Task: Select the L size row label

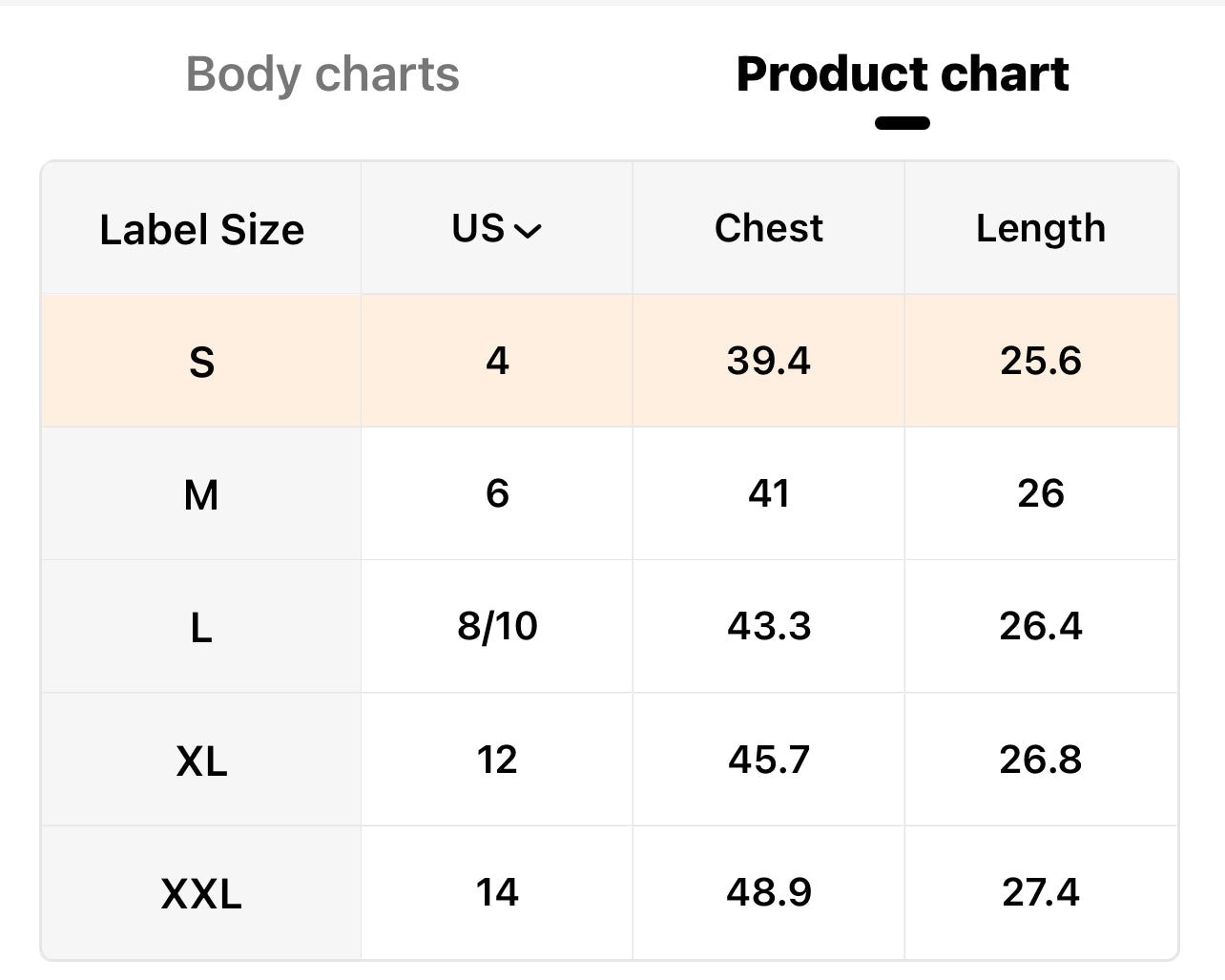Action: click(201, 628)
